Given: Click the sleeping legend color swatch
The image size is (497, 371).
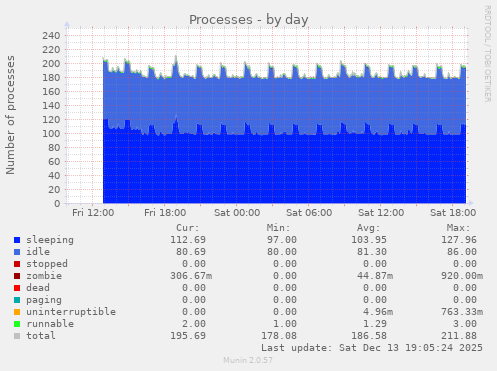Looking at the screenshot, I should [x=17, y=240].
